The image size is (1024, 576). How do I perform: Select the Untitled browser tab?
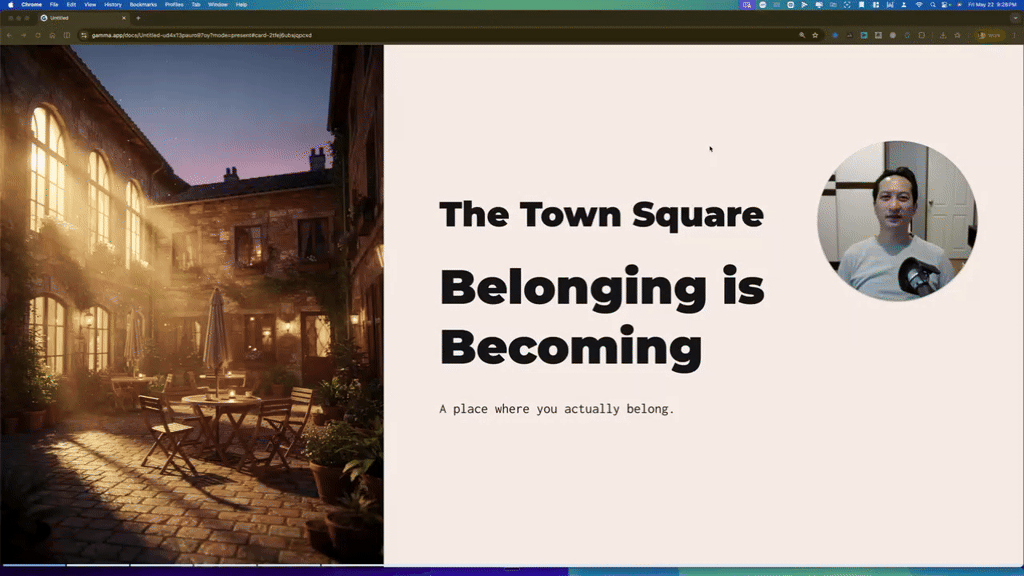[83, 18]
